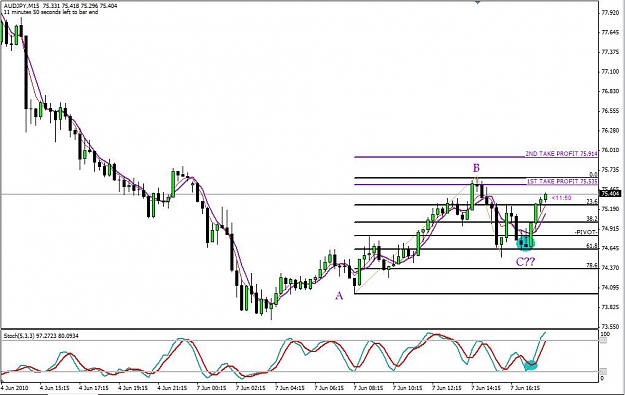Screen dimensions: 625x395
Task: Click the current price tag 75.404
Action: [x=610, y=194]
